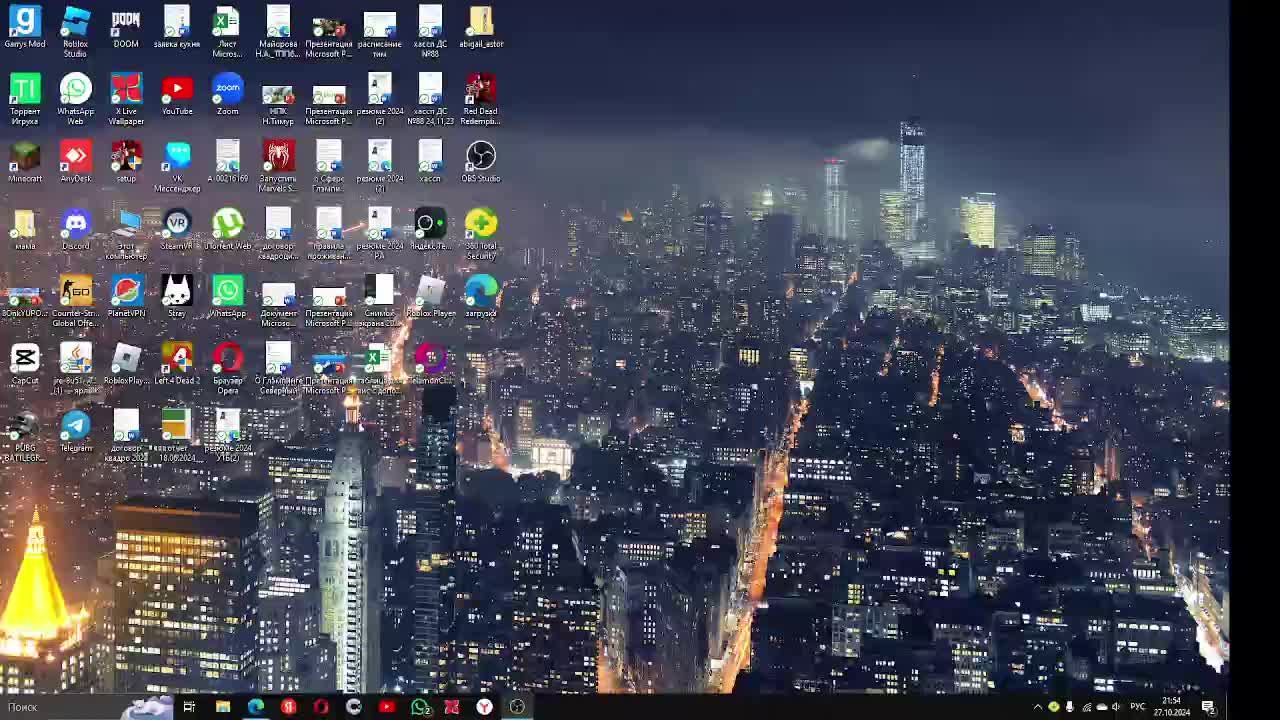
Task: Select the Marvel's Spider-Man launch icon
Action: [x=278, y=167]
